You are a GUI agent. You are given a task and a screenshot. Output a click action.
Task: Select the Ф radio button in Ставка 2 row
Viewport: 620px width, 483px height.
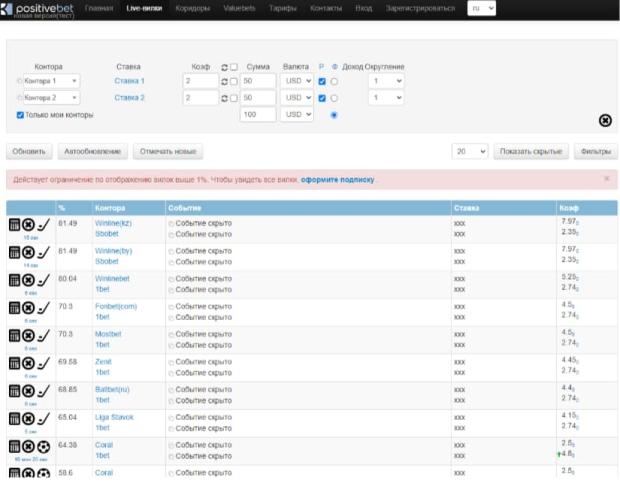tap(334, 98)
